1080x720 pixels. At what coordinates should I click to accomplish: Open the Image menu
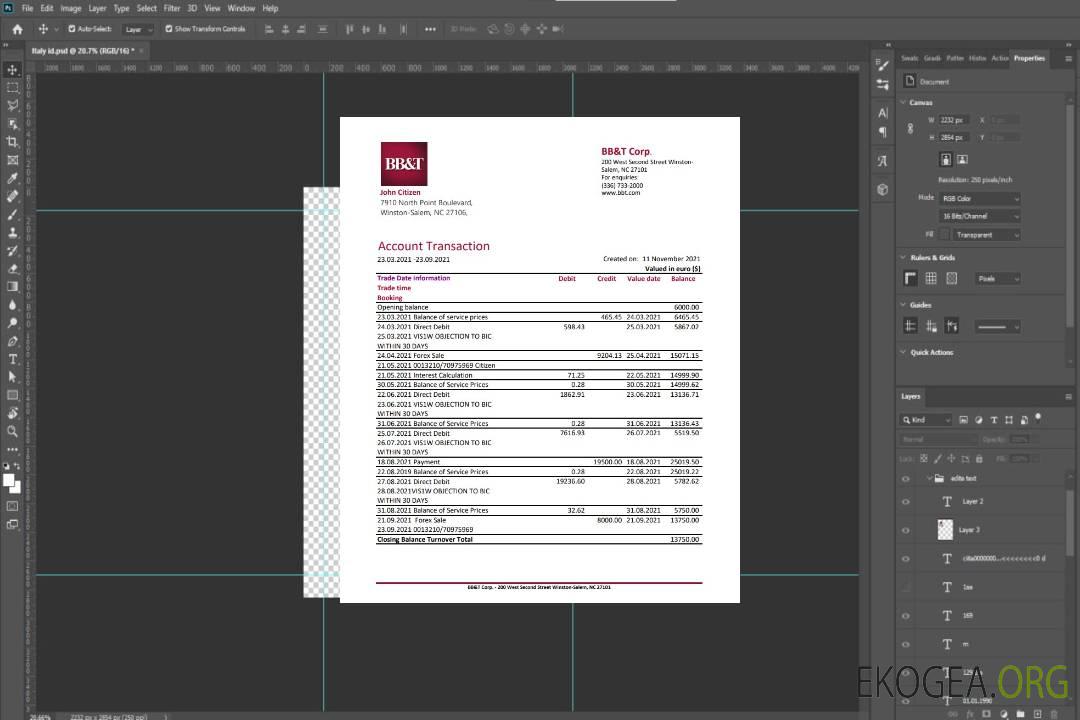click(70, 8)
